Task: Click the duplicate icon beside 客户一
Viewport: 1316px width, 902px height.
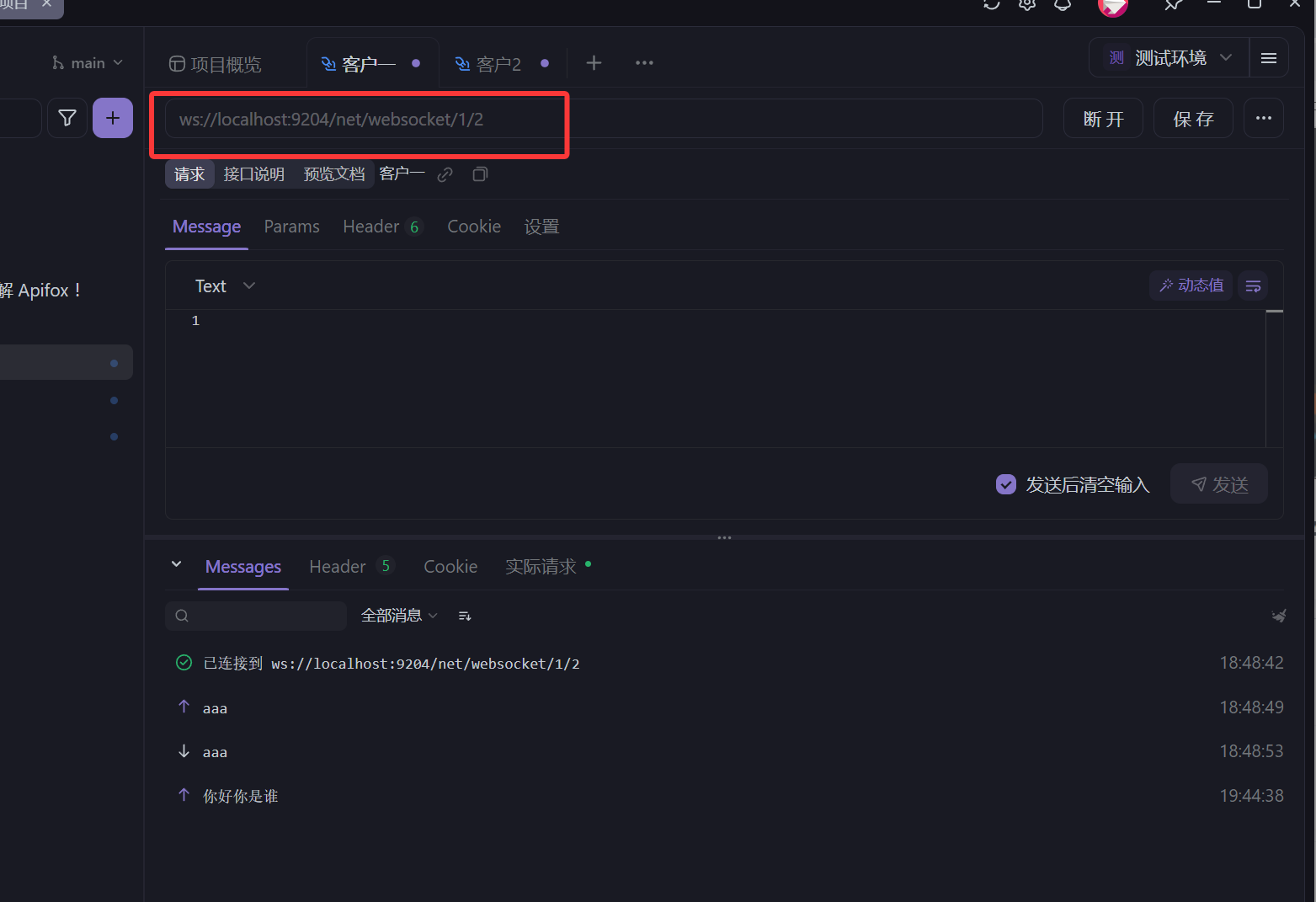Action: [480, 174]
